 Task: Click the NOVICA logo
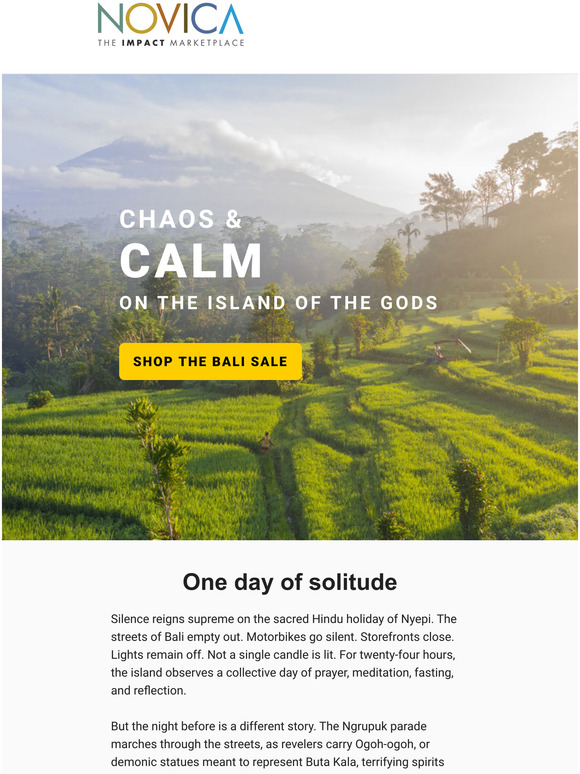[x=170, y=24]
